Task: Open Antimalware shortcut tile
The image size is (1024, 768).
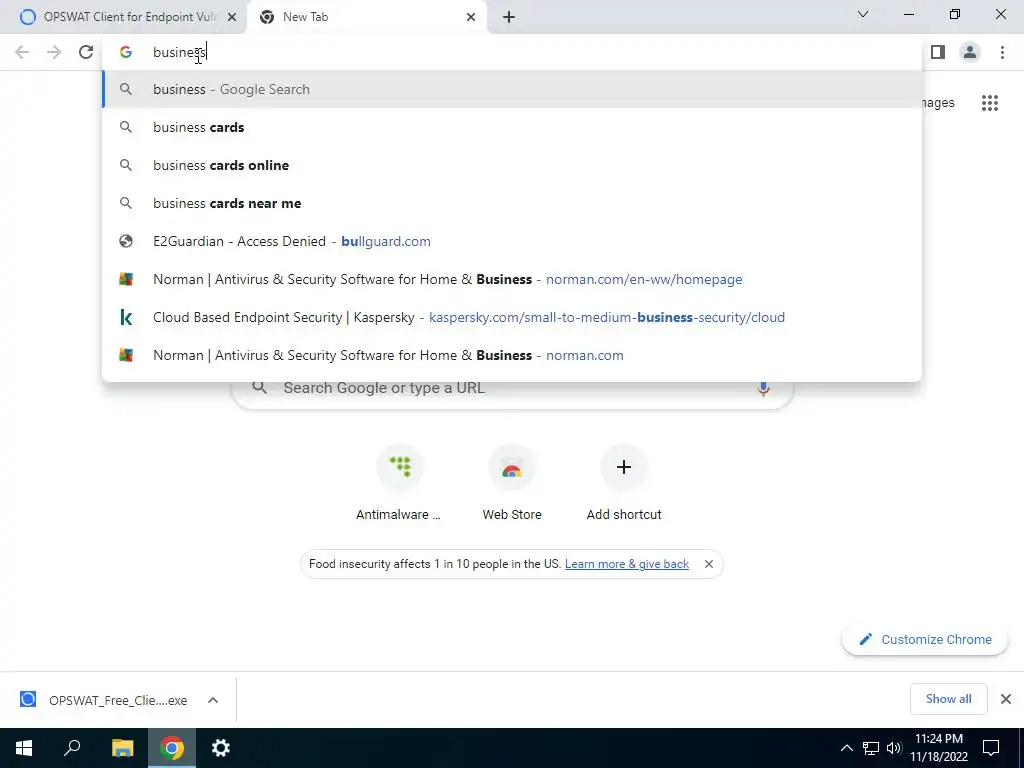Action: click(398, 484)
